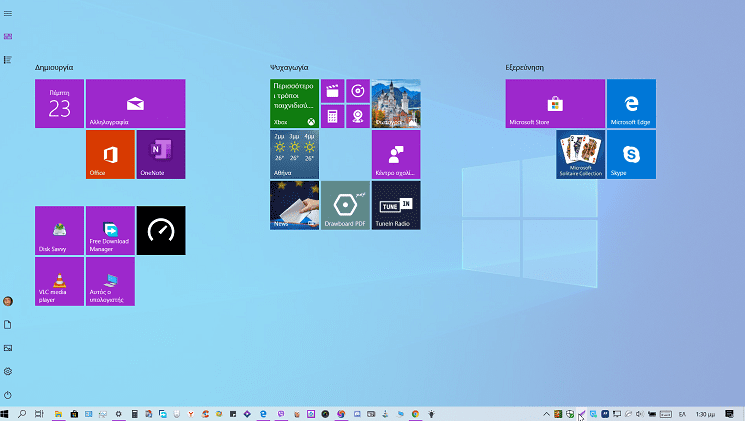Open the lightbulb taskbar icon
The width and height of the screenshot is (745, 421).
(431, 414)
